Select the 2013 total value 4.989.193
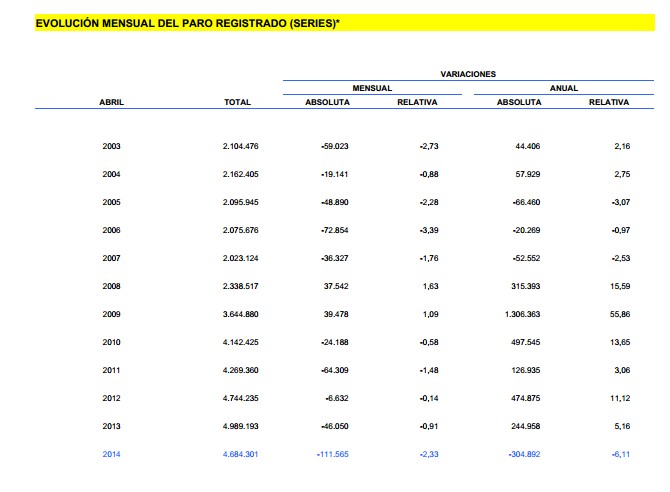The image size is (670, 492). [241, 427]
